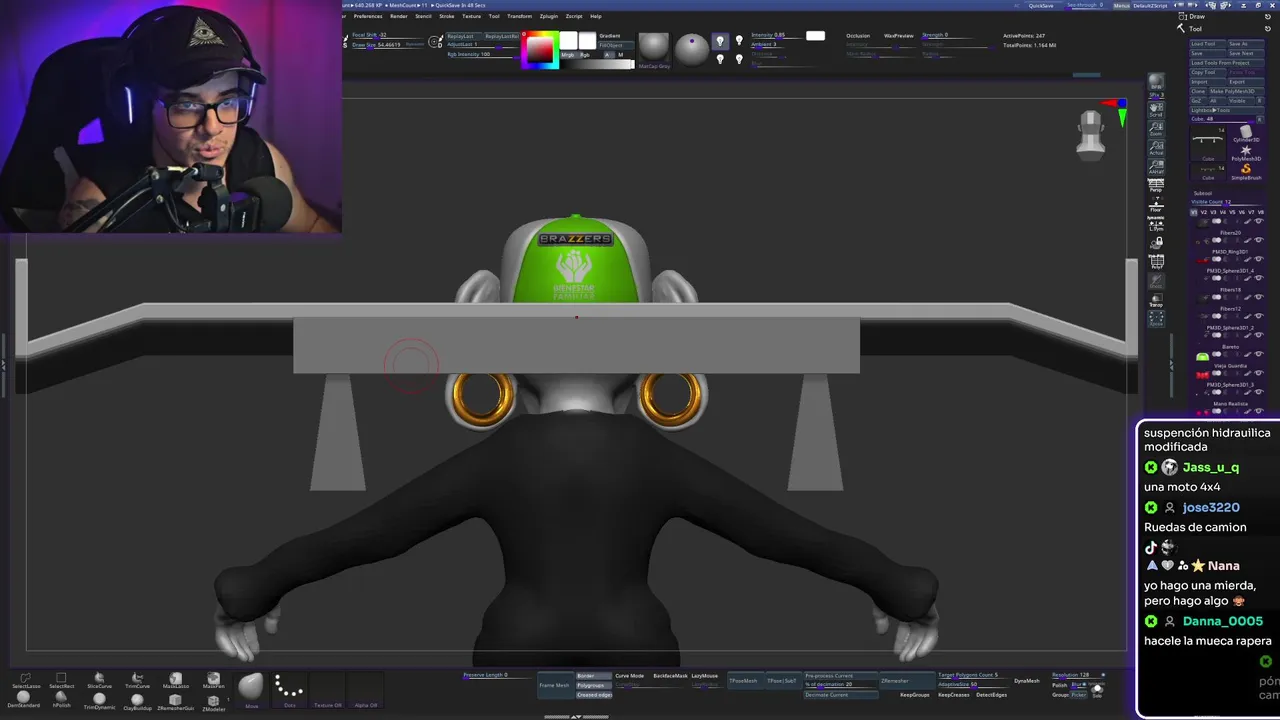Screen dimensions: 1280x720
Task: Select the Cube tool thumbnail
Action: 1208,142
